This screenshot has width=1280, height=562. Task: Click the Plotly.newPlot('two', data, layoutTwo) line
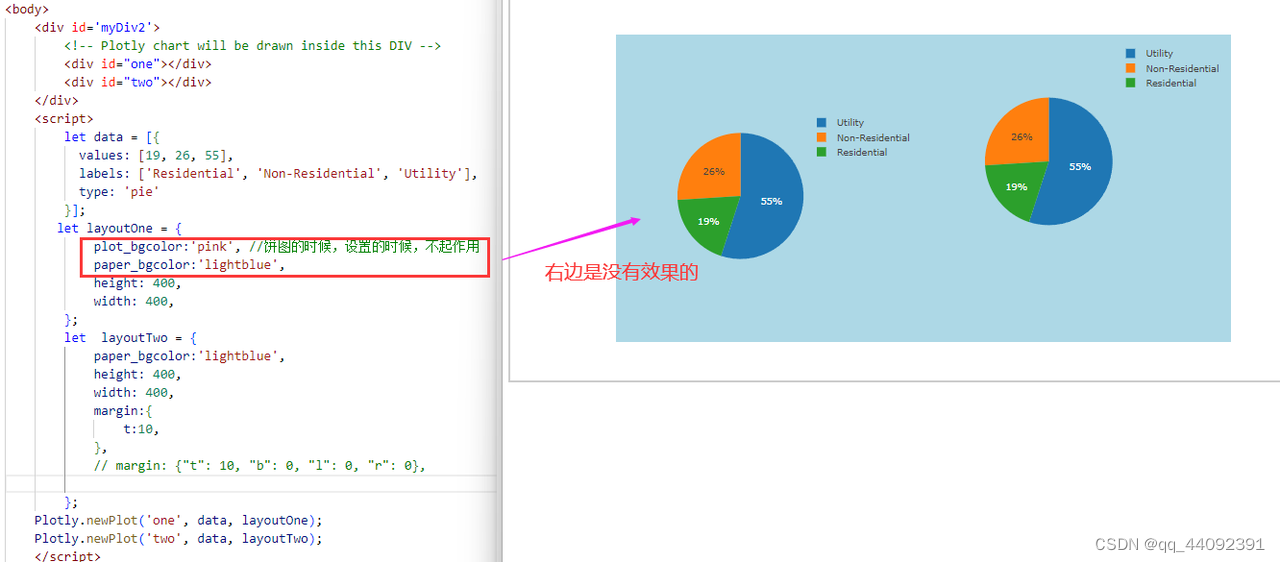[x=179, y=538]
